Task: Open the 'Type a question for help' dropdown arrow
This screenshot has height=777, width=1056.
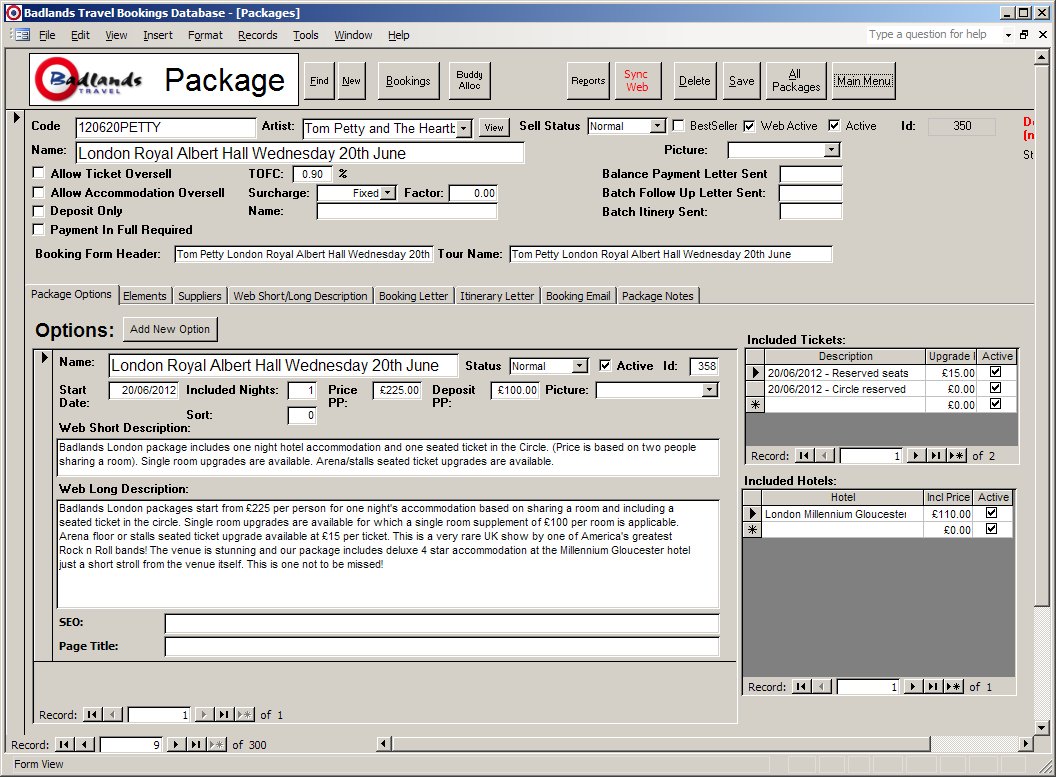Action: tap(1008, 35)
